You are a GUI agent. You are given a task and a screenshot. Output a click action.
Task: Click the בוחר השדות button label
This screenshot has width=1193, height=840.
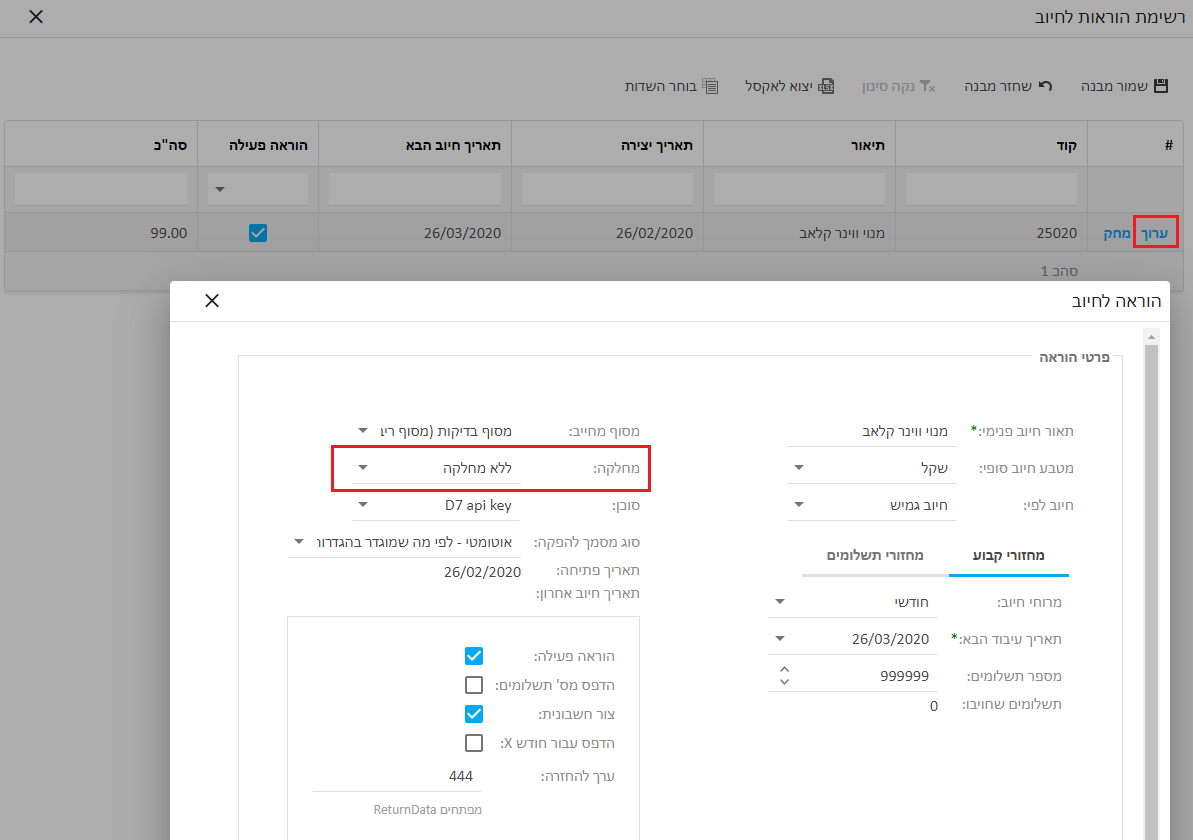pyautogui.click(x=660, y=86)
